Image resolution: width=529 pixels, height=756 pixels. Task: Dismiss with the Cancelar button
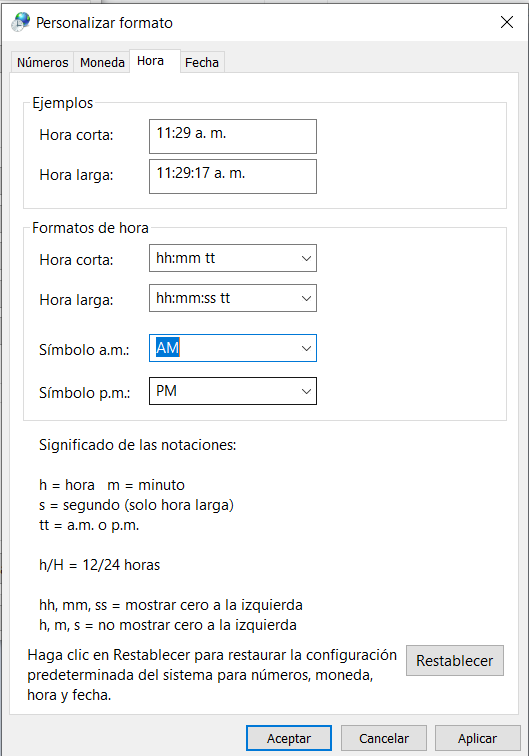(384, 738)
